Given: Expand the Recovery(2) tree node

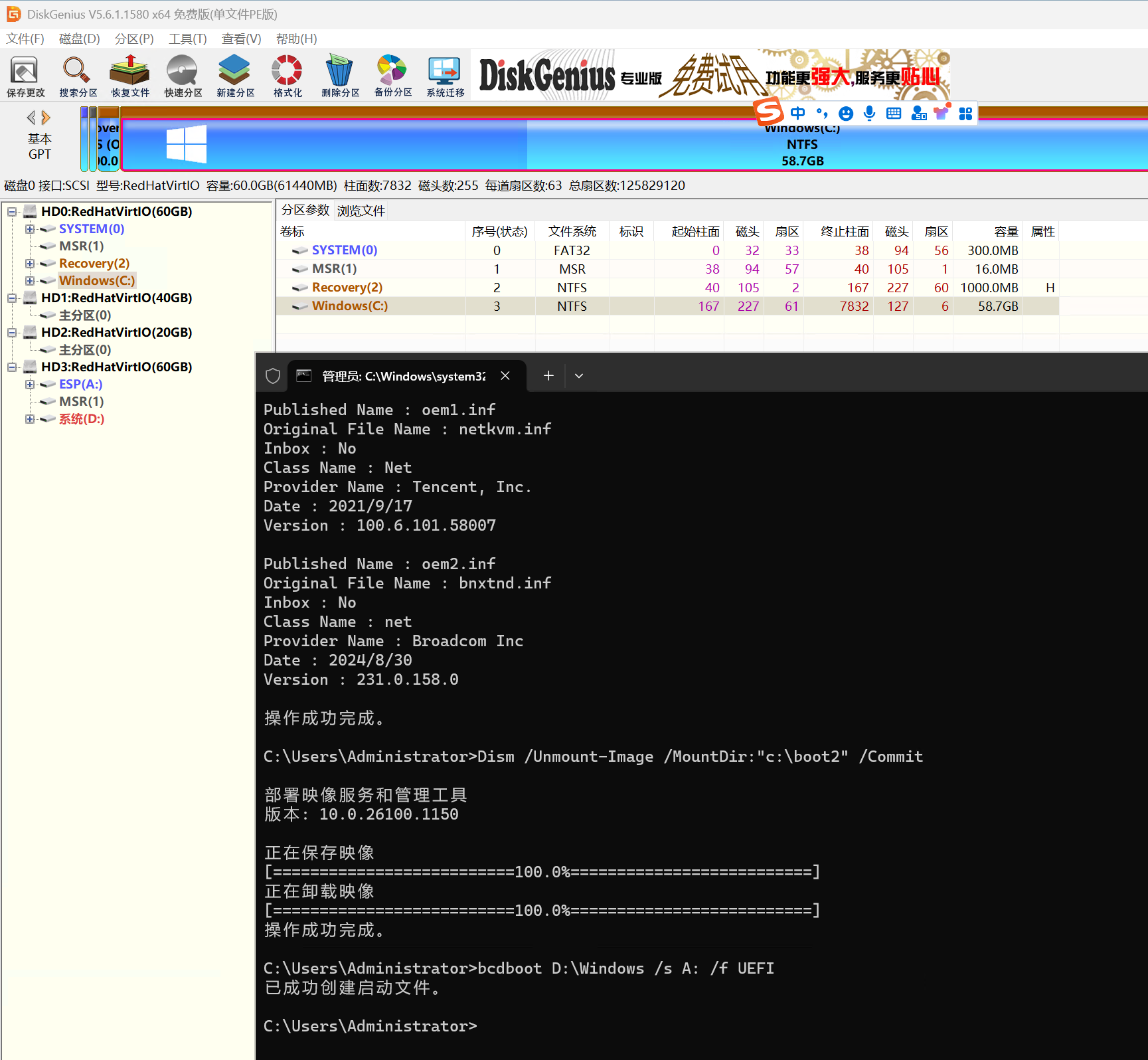Looking at the screenshot, I should click(x=29, y=264).
